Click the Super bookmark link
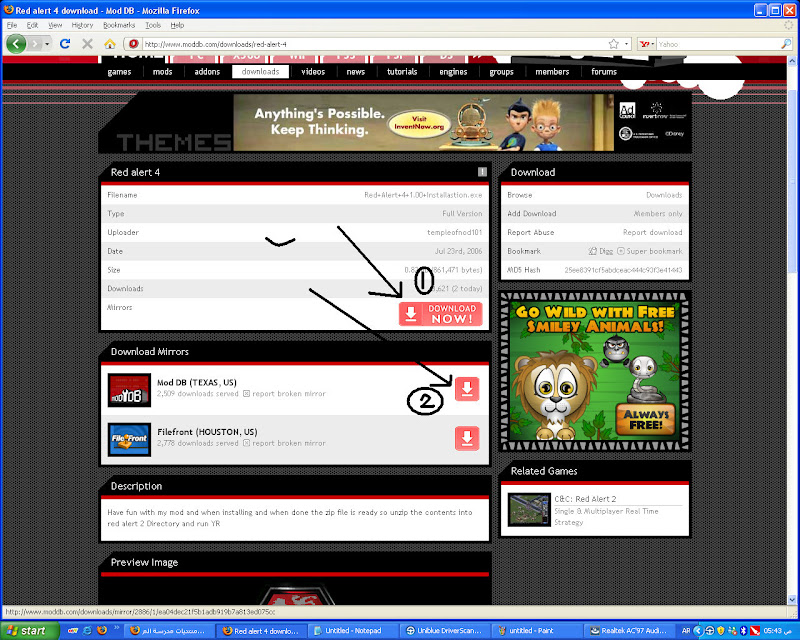This screenshot has height=640, width=800. [649, 251]
